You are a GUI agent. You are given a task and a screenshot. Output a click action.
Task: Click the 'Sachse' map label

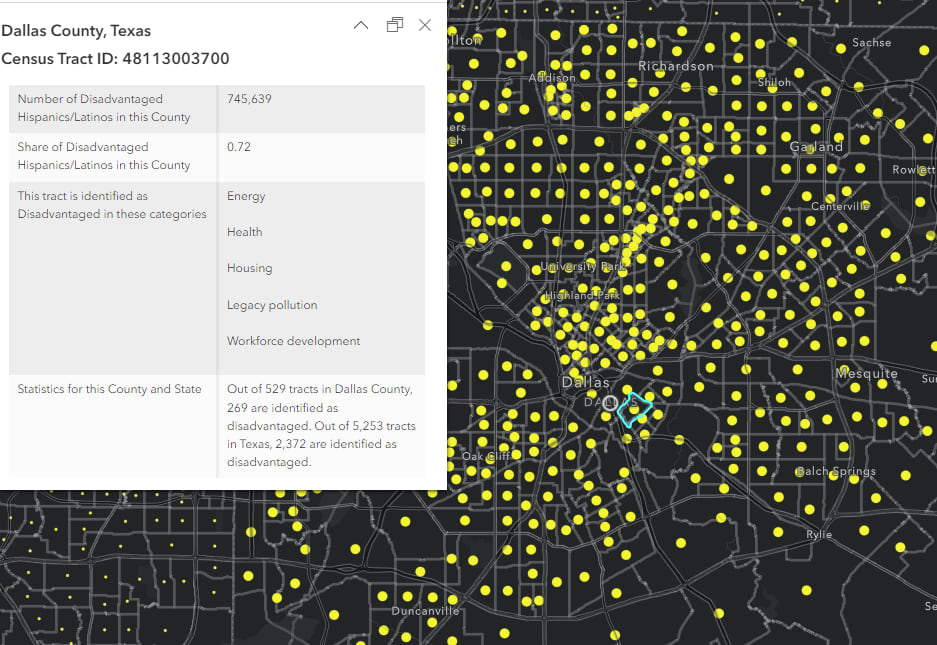871,42
